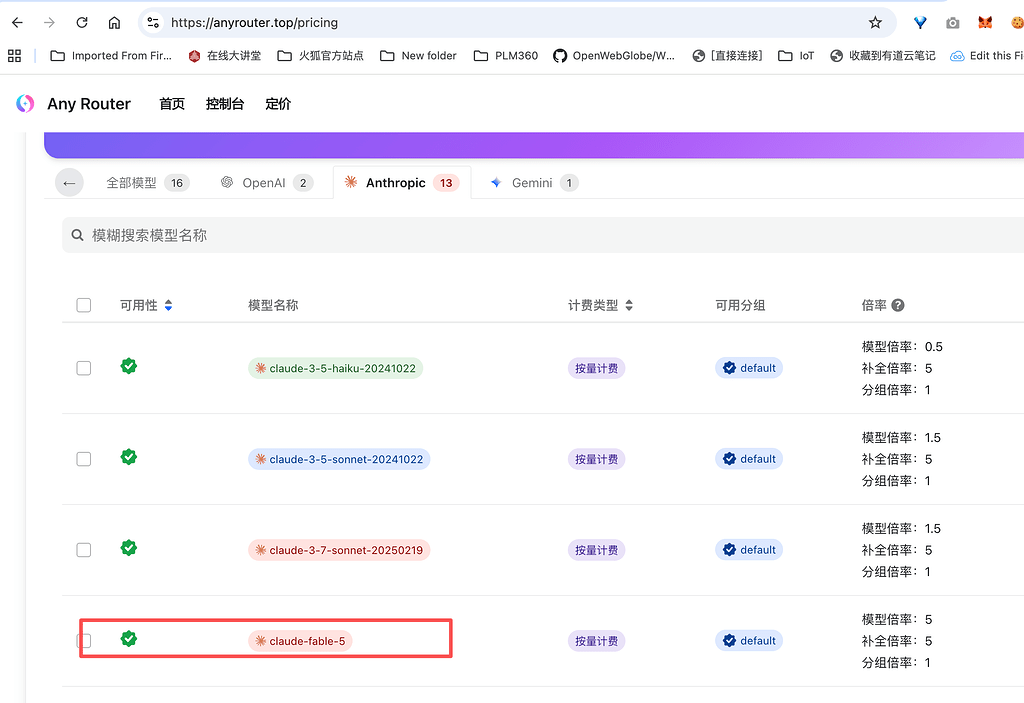Viewport: 1024px width, 703px height.
Task: Check the claude-3-5-sonnet-20241022 row checkbox
Action: point(84,459)
